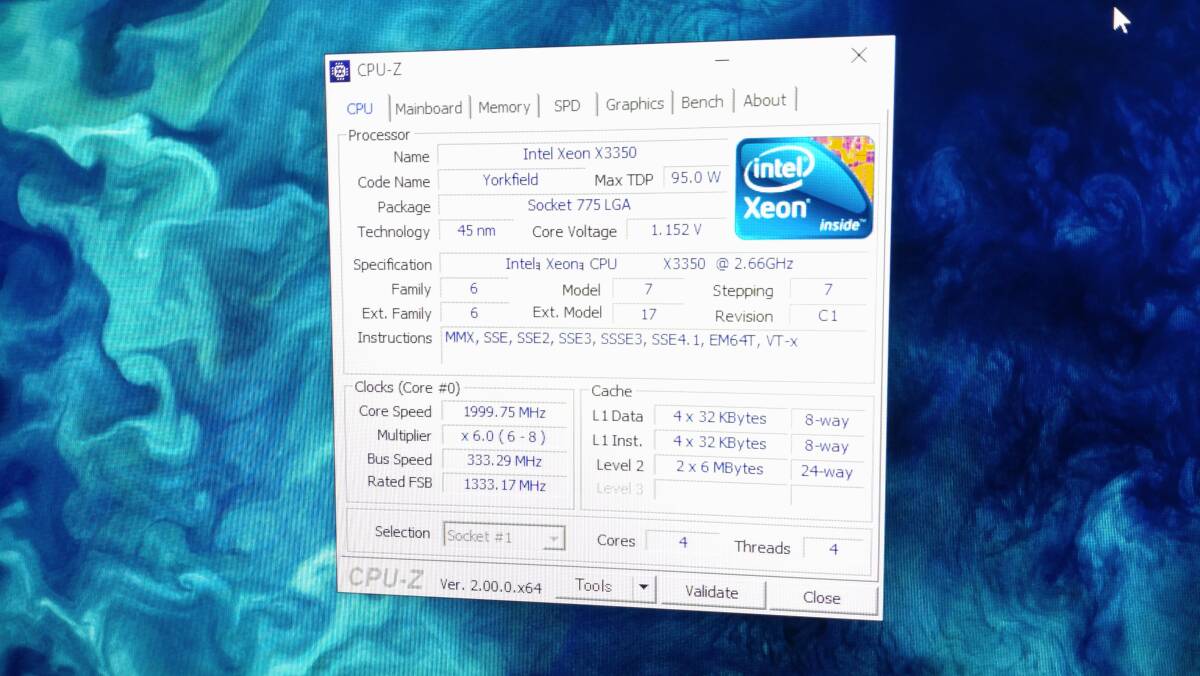Click the Ext. Model value 17
The width and height of the screenshot is (1200, 676).
pos(648,314)
